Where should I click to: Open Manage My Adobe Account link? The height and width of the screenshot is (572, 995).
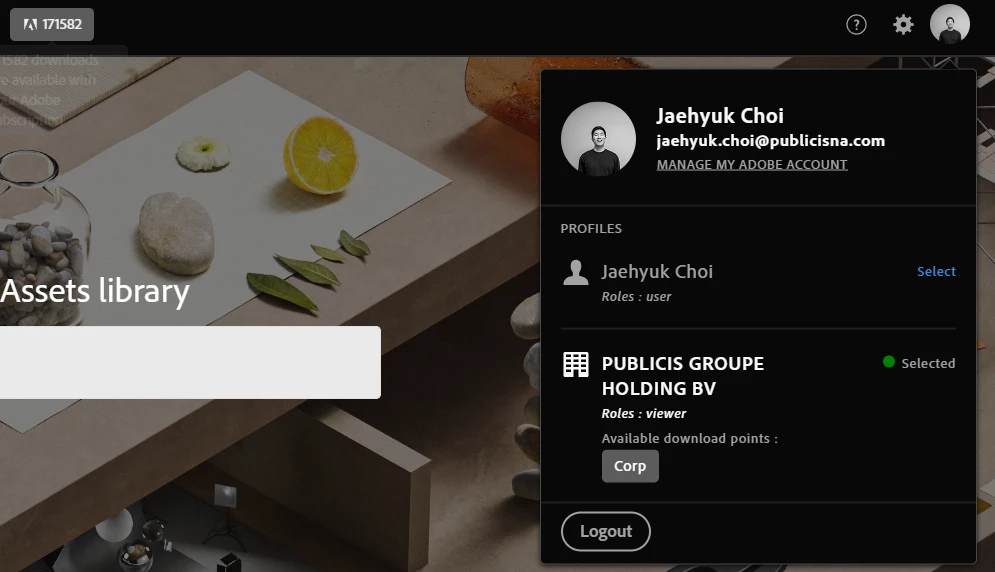[x=752, y=164]
